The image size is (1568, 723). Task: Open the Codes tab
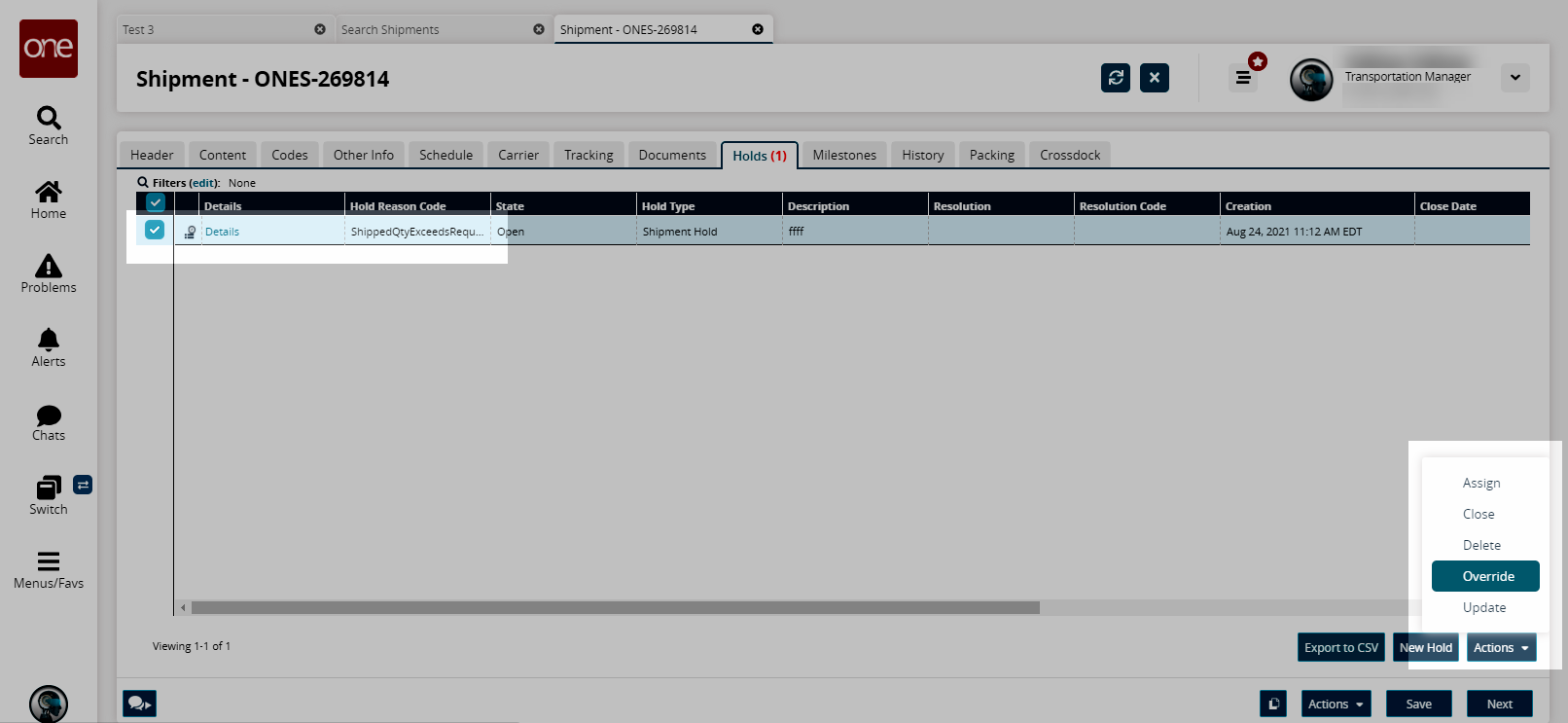click(x=290, y=155)
